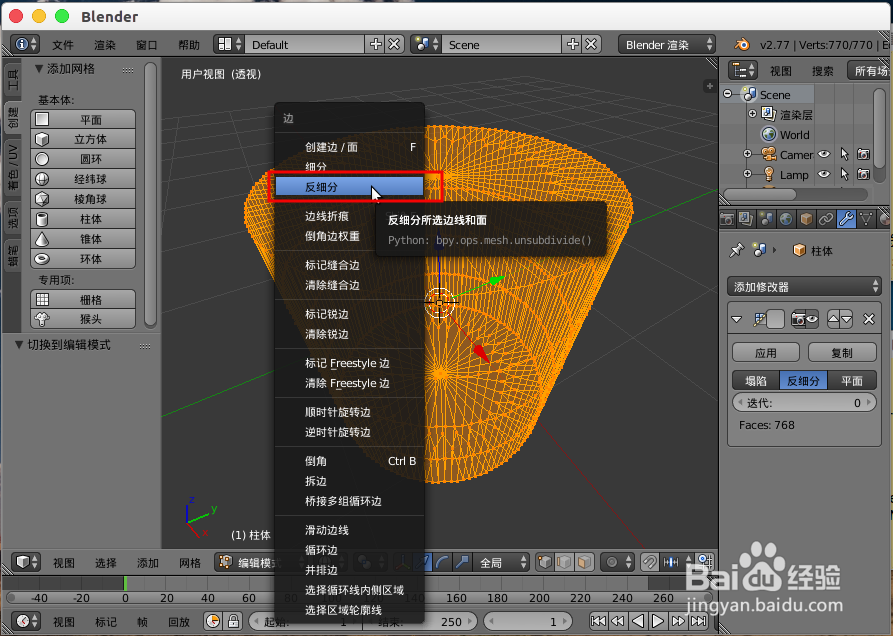
Task: Open the 渲染 menu in top bar
Action: (x=105, y=44)
